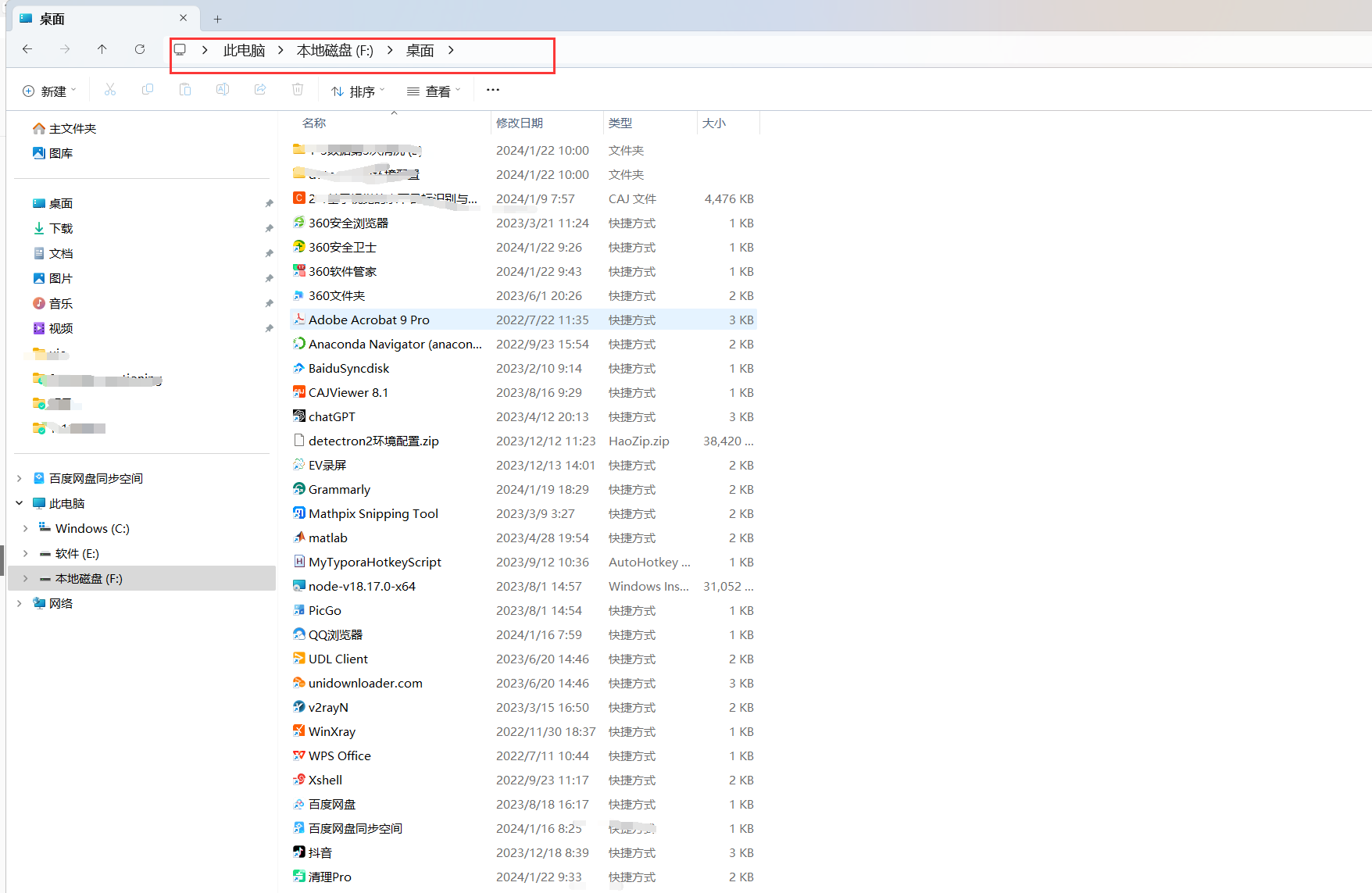
Task: Expand 百度网盘同步空间 tree node
Action: (x=20, y=478)
